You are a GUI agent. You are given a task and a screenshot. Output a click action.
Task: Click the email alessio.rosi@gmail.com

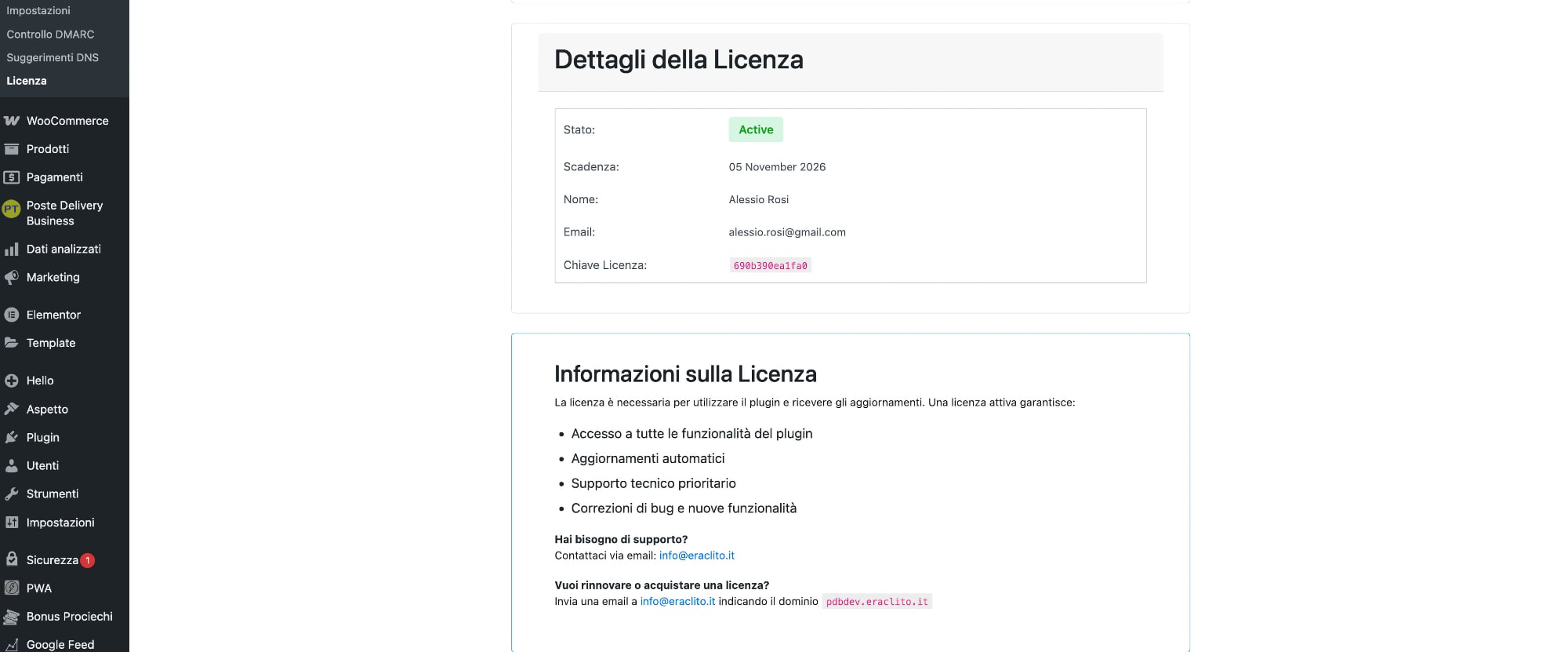tap(787, 232)
